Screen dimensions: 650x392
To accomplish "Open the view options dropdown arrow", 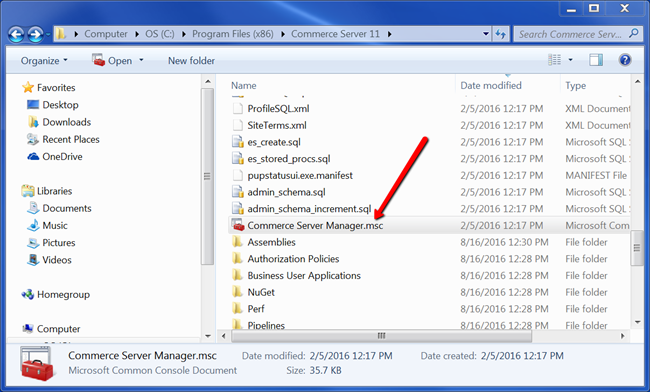I will 570,60.
